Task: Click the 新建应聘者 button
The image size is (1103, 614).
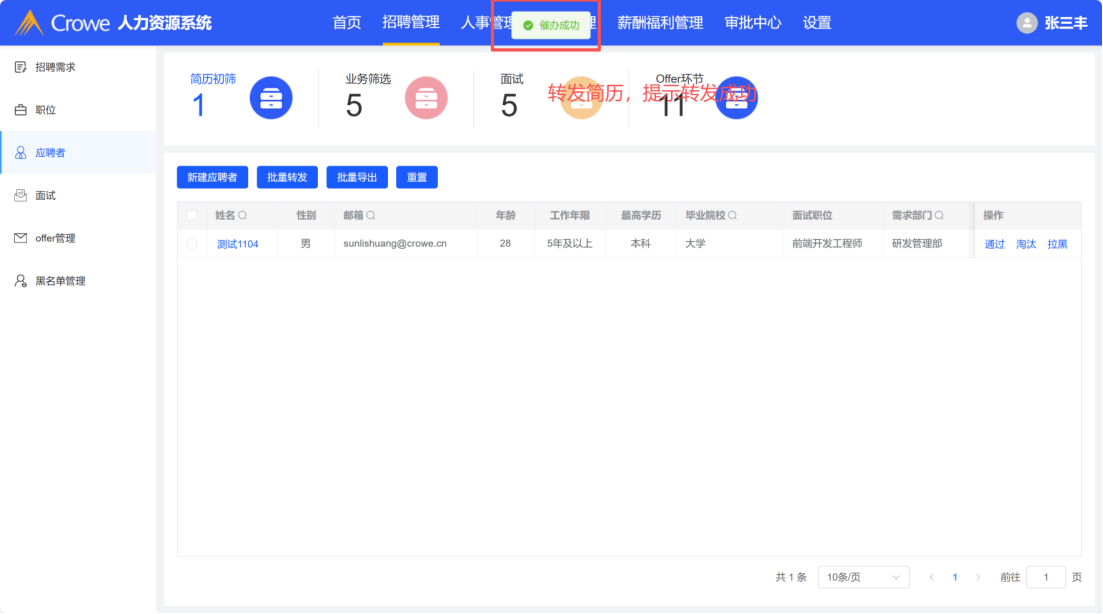Action: point(212,177)
